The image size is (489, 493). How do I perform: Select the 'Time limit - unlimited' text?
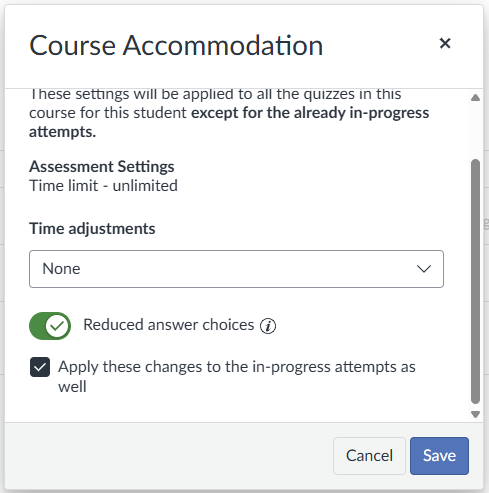coord(103,186)
